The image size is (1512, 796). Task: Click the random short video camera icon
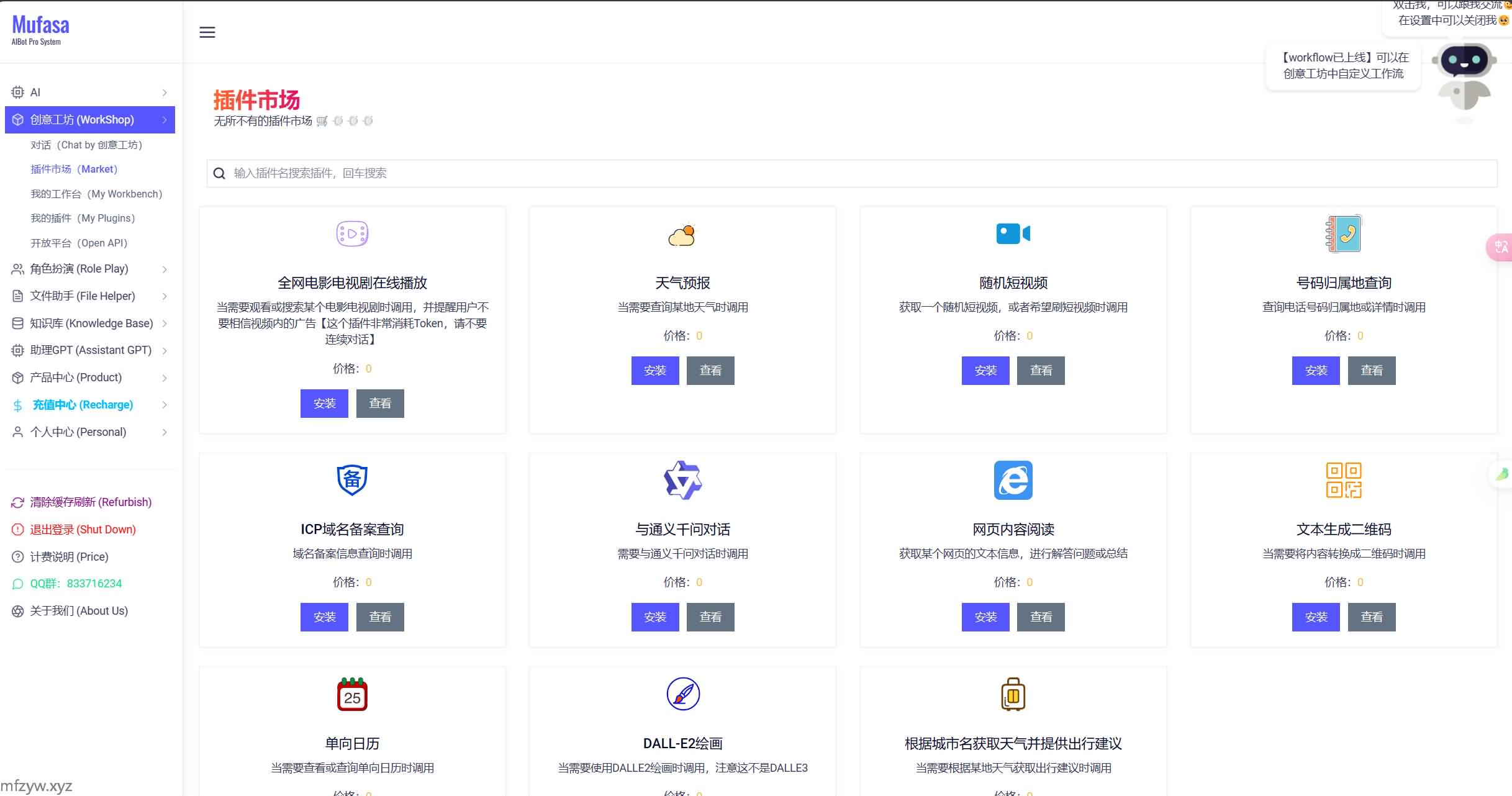pyautogui.click(x=1012, y=233)
